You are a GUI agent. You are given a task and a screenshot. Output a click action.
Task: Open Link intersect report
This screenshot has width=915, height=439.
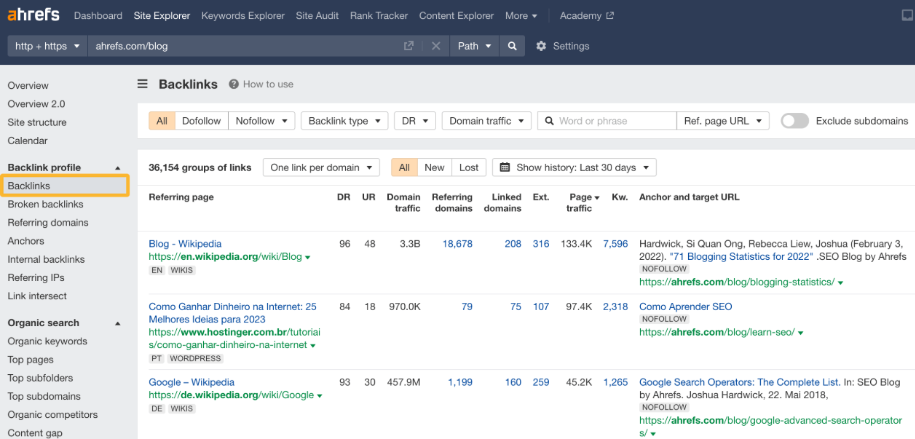tap(37, 296)
